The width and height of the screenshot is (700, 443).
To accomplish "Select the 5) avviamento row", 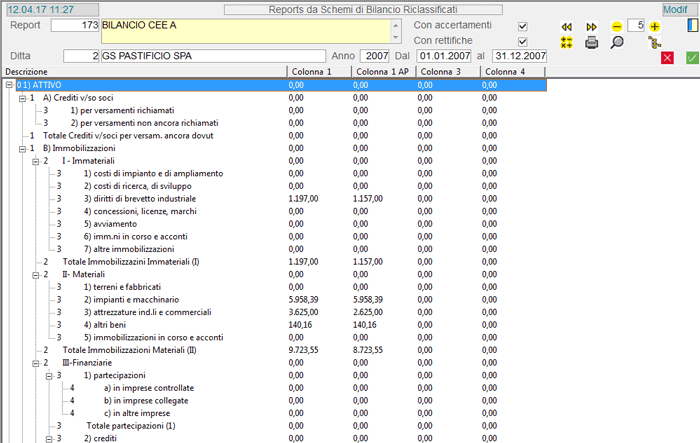I will click(110, 224).
